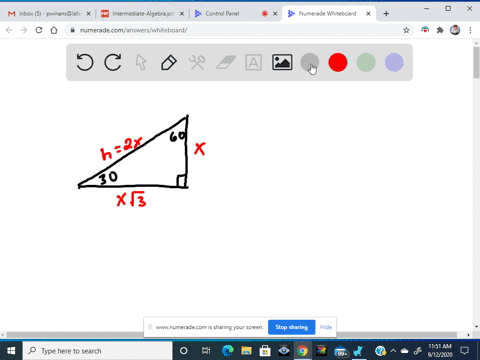Open the crossed tools settings icon

pyautogui.click(x=197, y=62)
